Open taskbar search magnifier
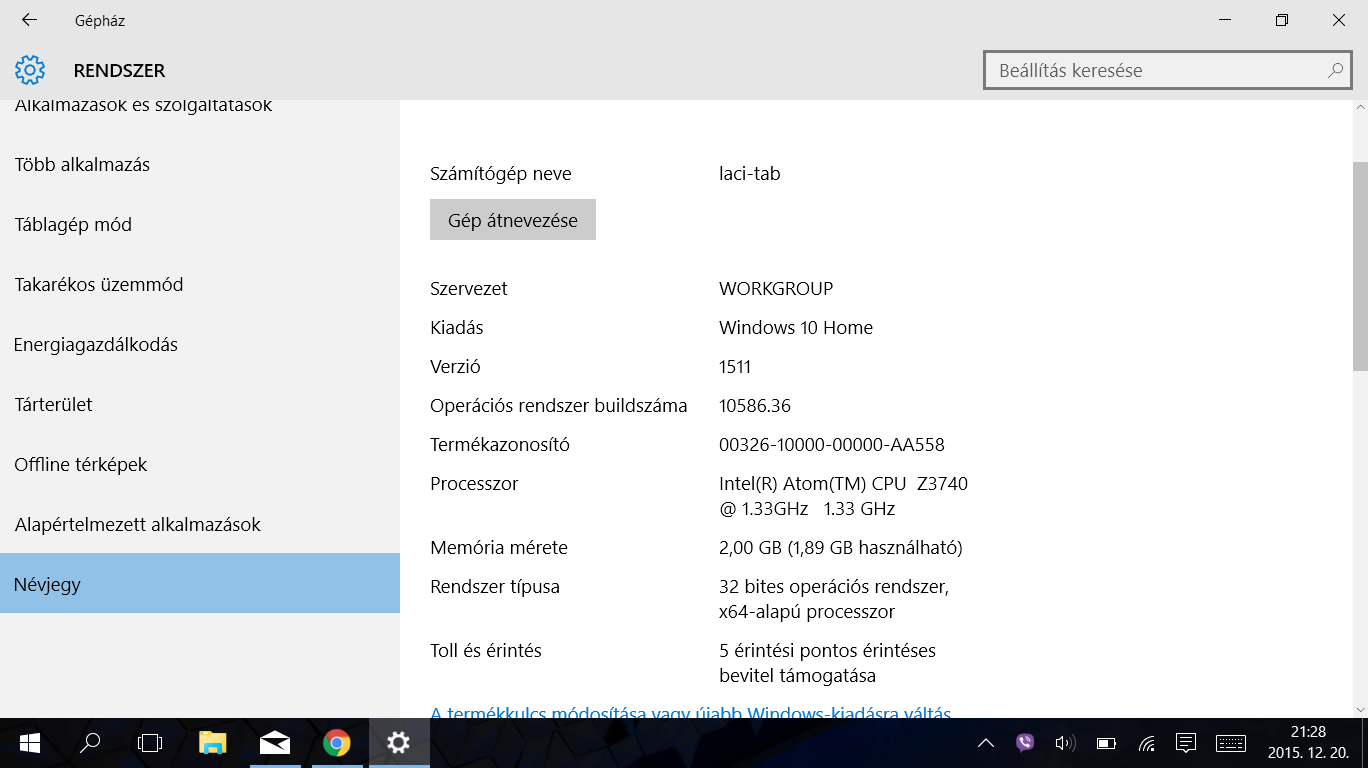Screen dimensions: 1368x768 (x=90, y=743)
